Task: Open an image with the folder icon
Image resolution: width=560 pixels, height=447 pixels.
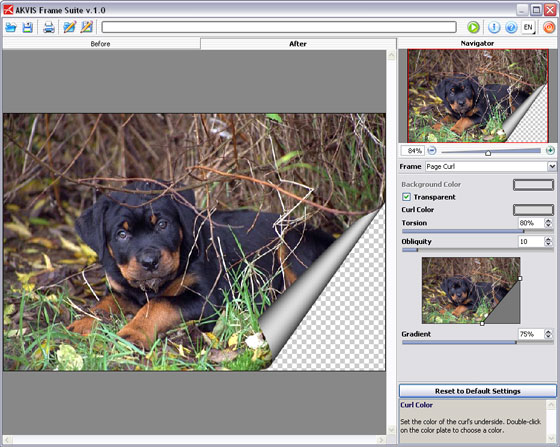Action: (11, 27)
